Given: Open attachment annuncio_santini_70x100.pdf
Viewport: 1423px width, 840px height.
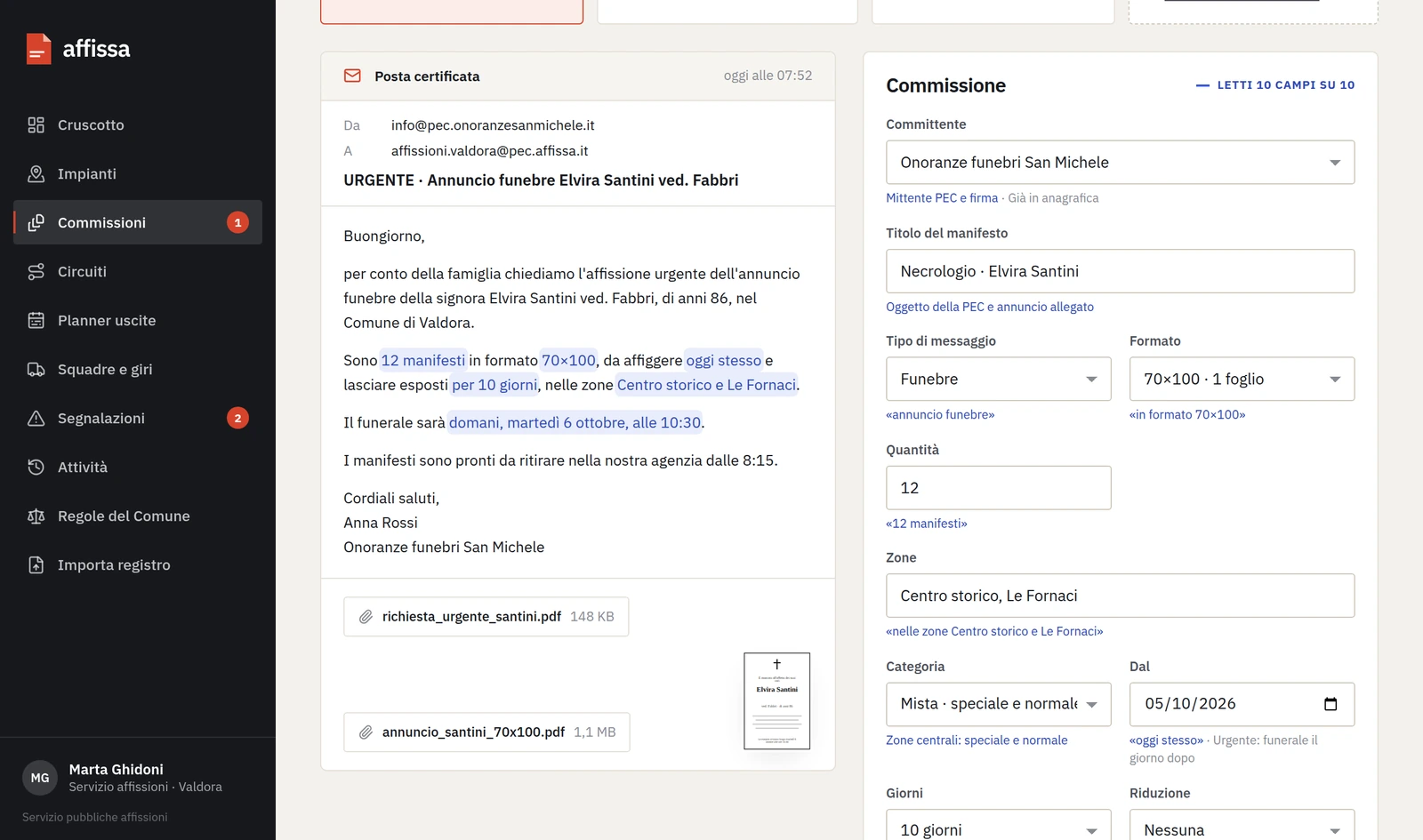Looking at the screenshot, I should pyautogui.click(x=486, y=732).
